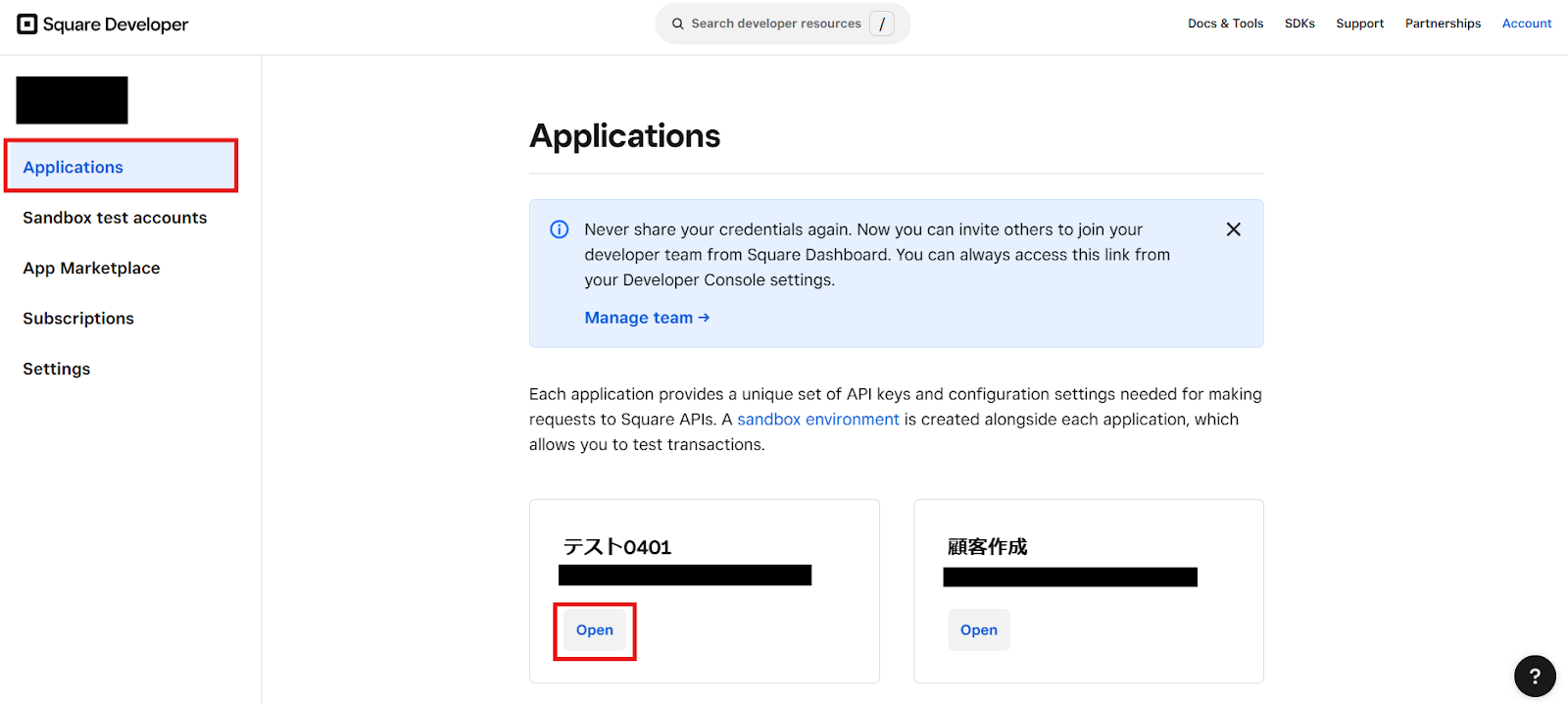
Task: Click the slash shortcut key badge
Action: (882, 24)
